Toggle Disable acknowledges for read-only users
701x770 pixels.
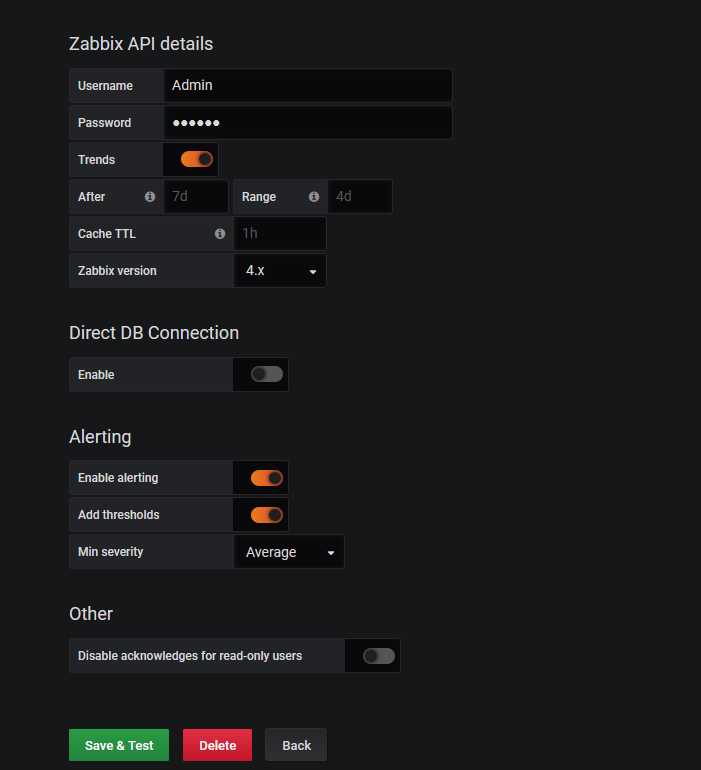pyautogui.click(x=379, y=656)
